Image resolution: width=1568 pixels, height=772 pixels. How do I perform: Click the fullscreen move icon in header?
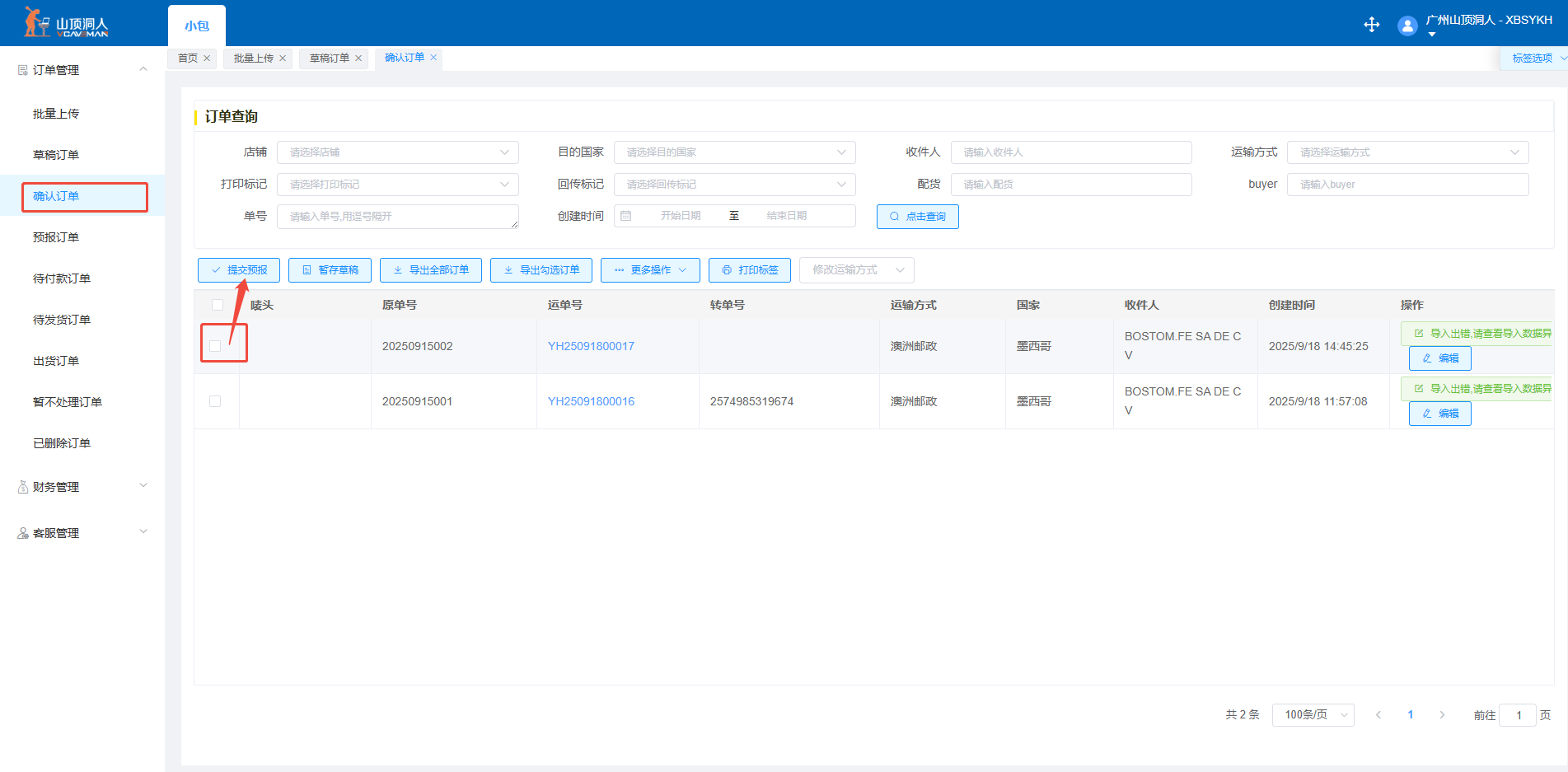point(1371,25)
